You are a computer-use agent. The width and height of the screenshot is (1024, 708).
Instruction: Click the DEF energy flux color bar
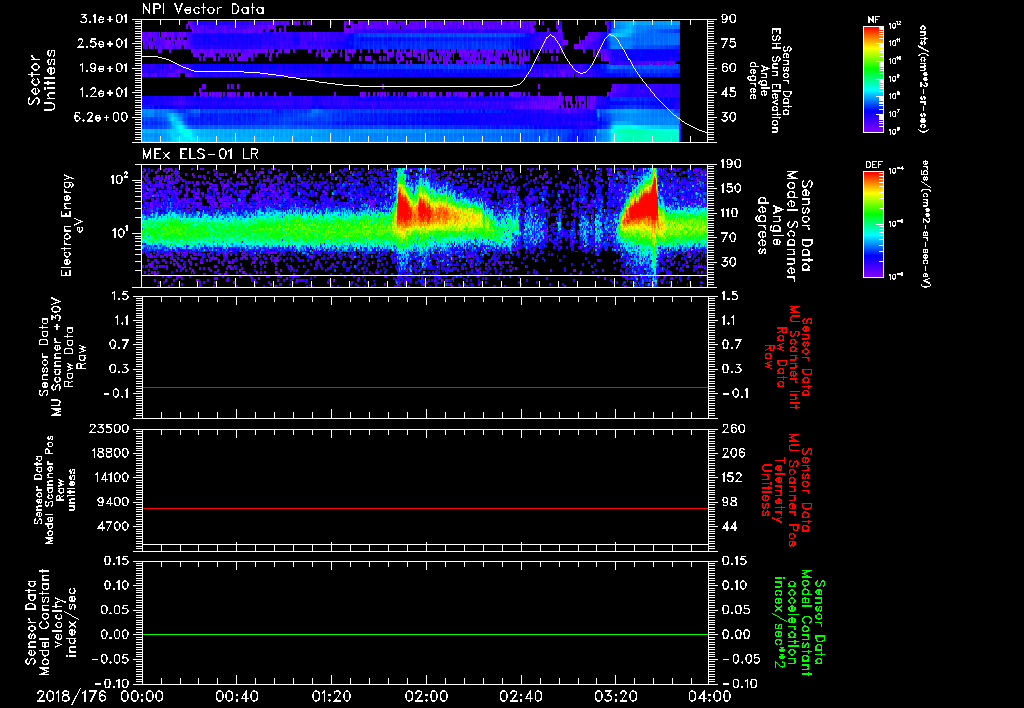click(874, 223)
